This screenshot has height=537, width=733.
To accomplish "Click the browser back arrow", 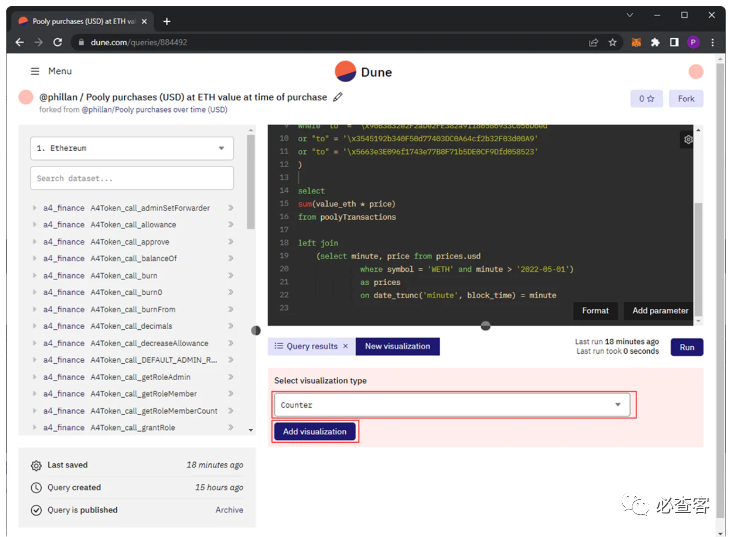I will pyautogui.click(x=20, y=42).
